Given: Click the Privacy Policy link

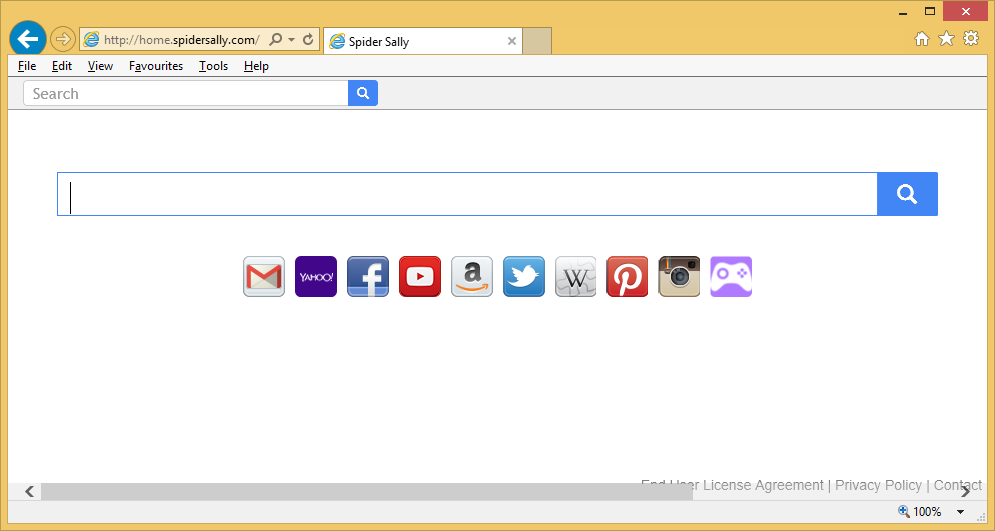Looking at the screenshot, I should coord(878,485).
